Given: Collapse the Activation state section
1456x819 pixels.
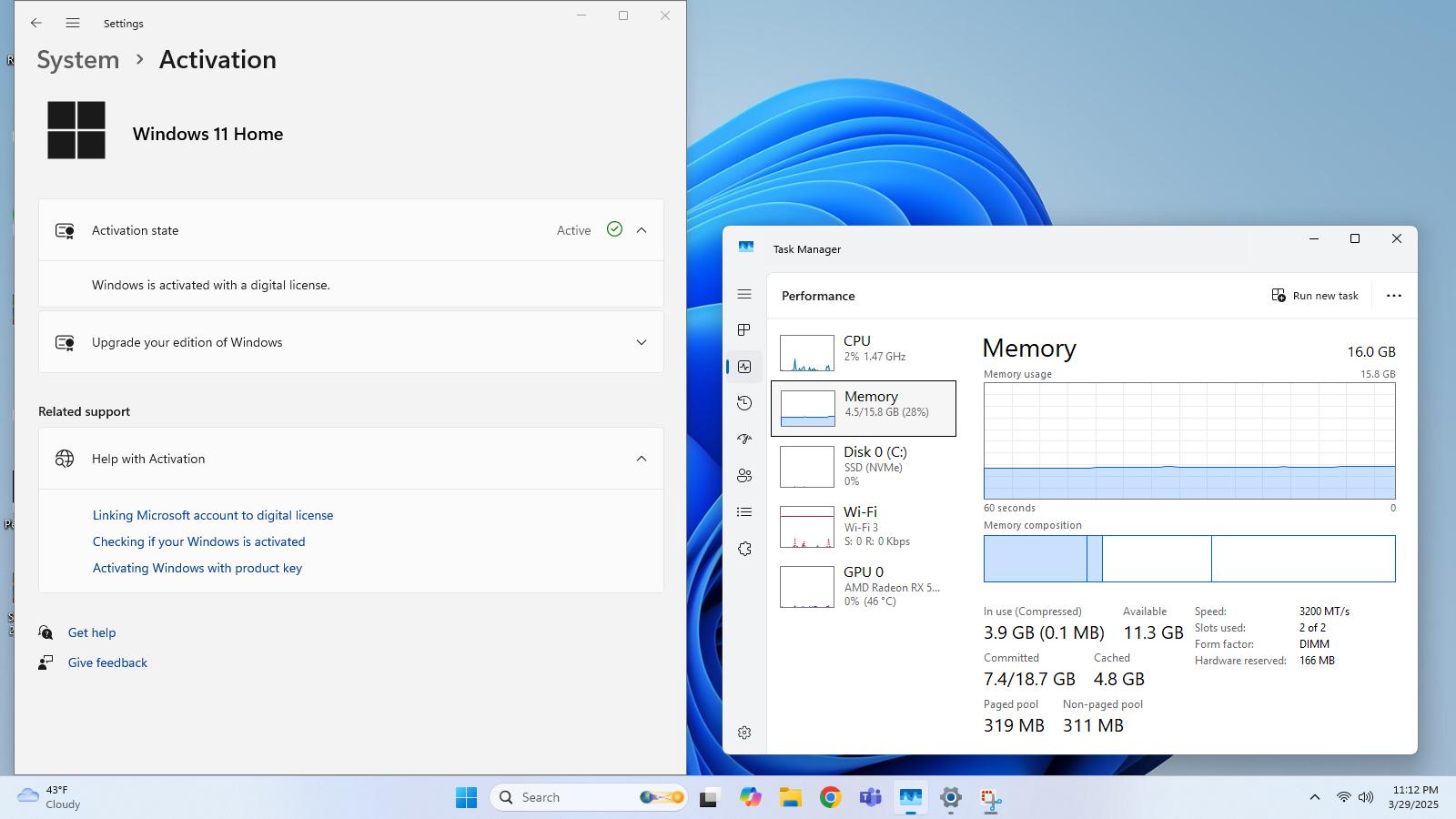Looking at the screenshot, I should 642,230.
